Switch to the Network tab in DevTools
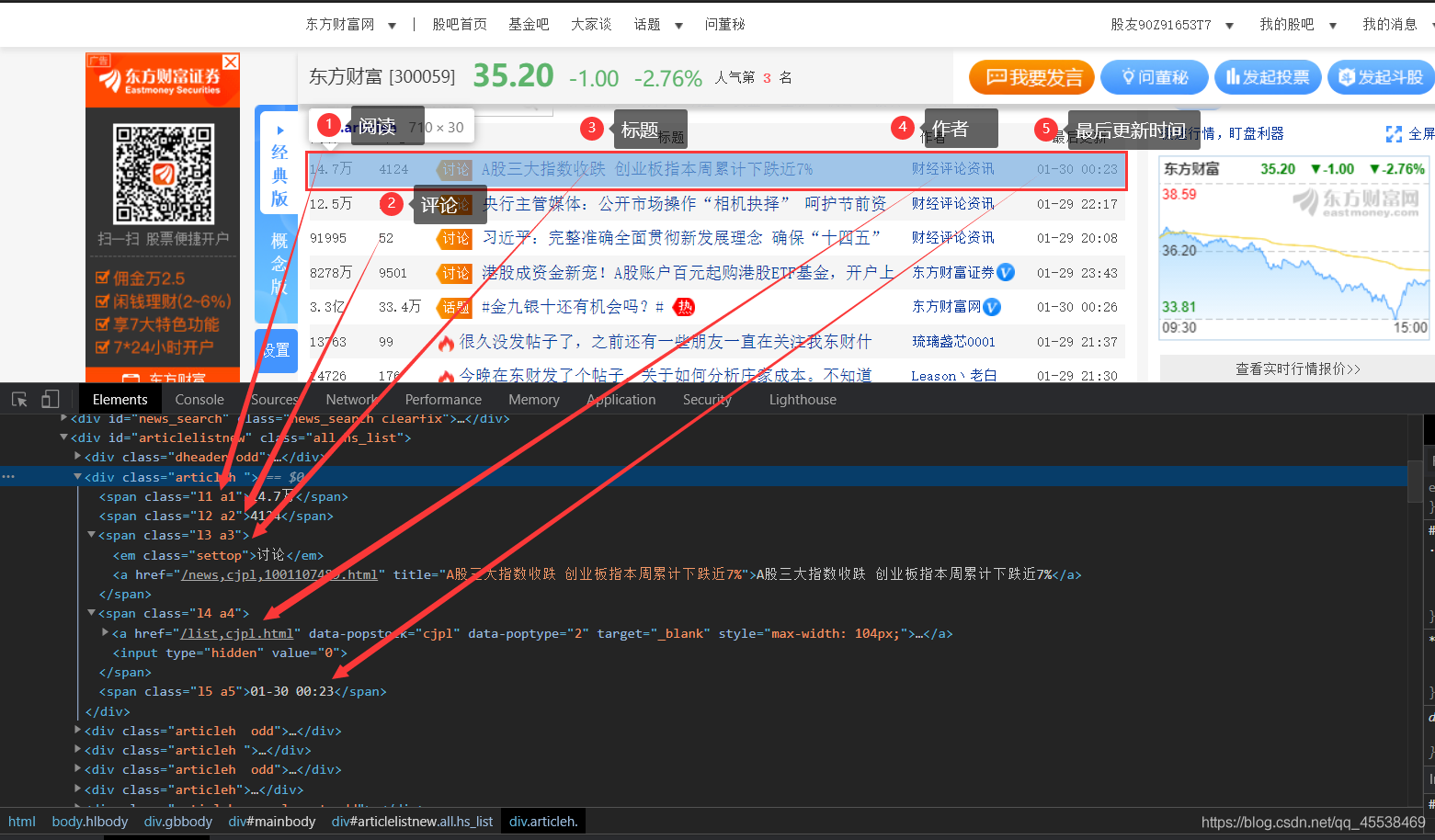This screenshot has width=1435, height=840. tap(352, 400)
